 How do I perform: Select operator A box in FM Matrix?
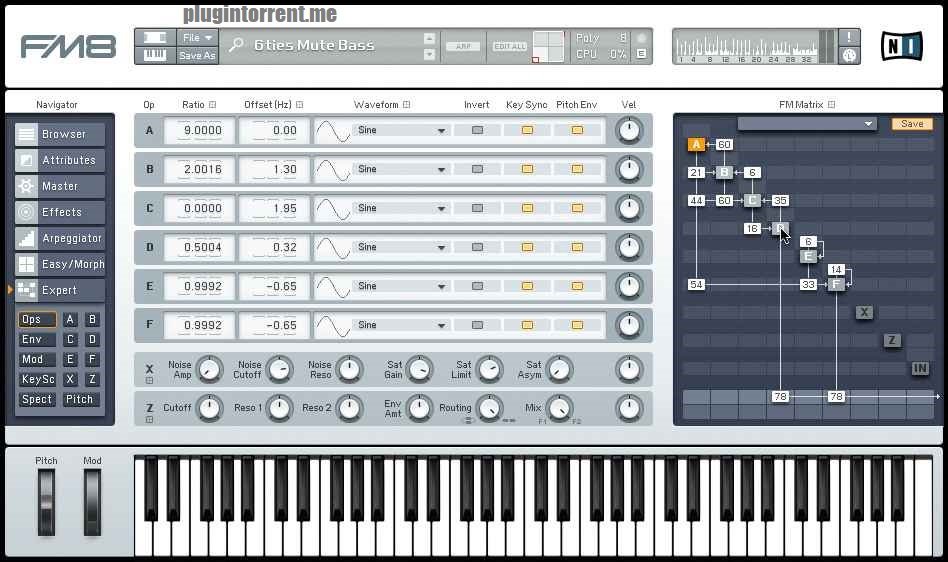pyautogui.click(x=696, y=144)
